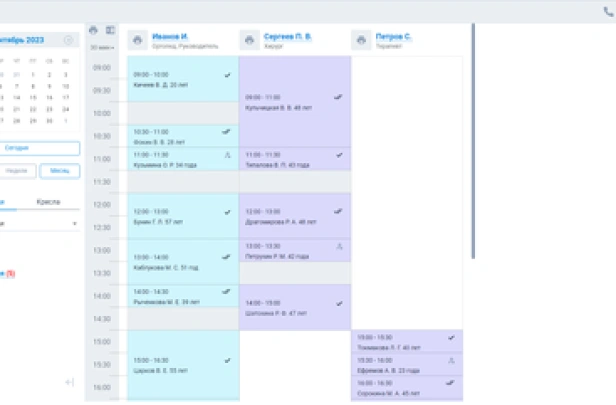616x405 pixels.
Task: Collapse the left sidebar panel arrow
Action: (69, 382)
